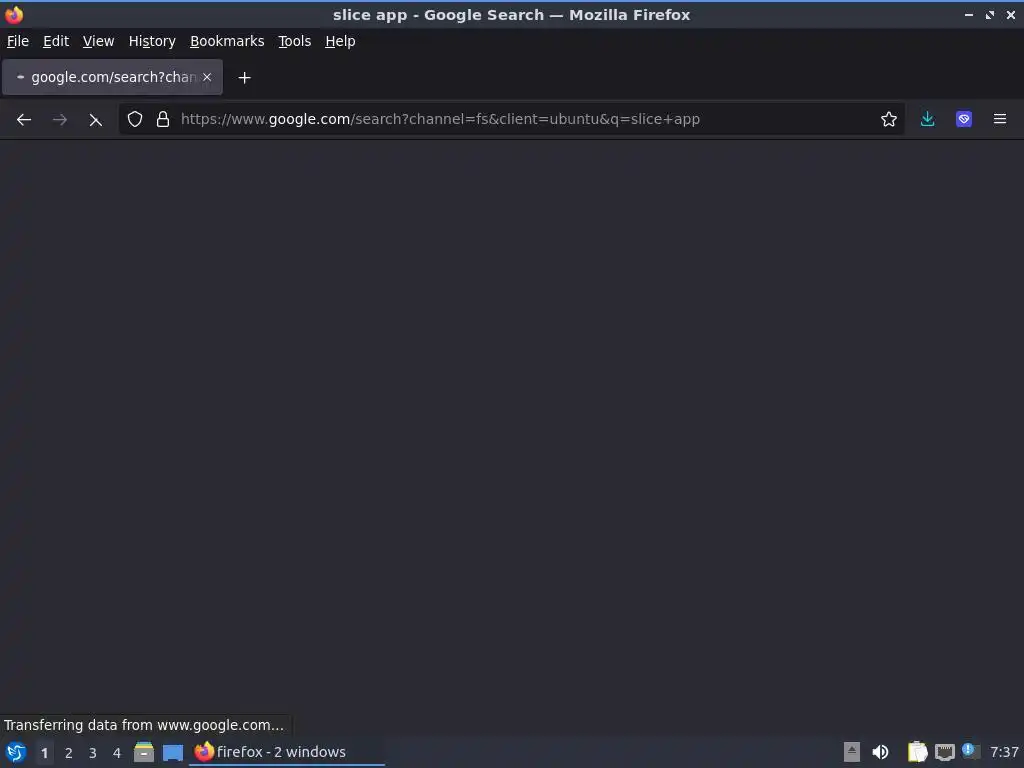1024x768 pixels.
Task: View site security padlock info
Action: click(163, 119)
